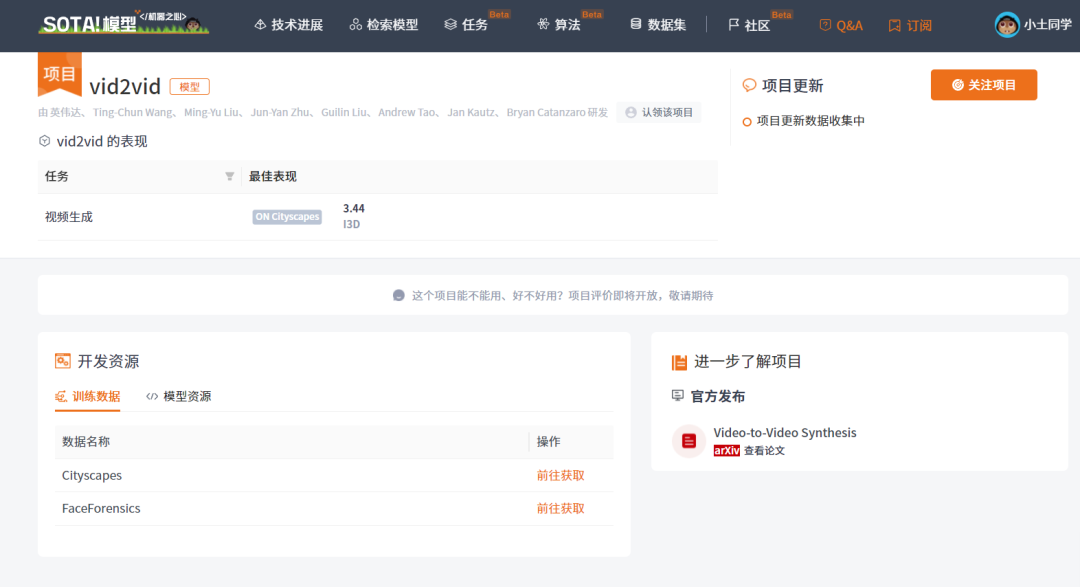Click the hexagon icon beside vid2vid 的表现
Image resolution: width=1080 pixels, height=587 pixels.
point(45,141)
